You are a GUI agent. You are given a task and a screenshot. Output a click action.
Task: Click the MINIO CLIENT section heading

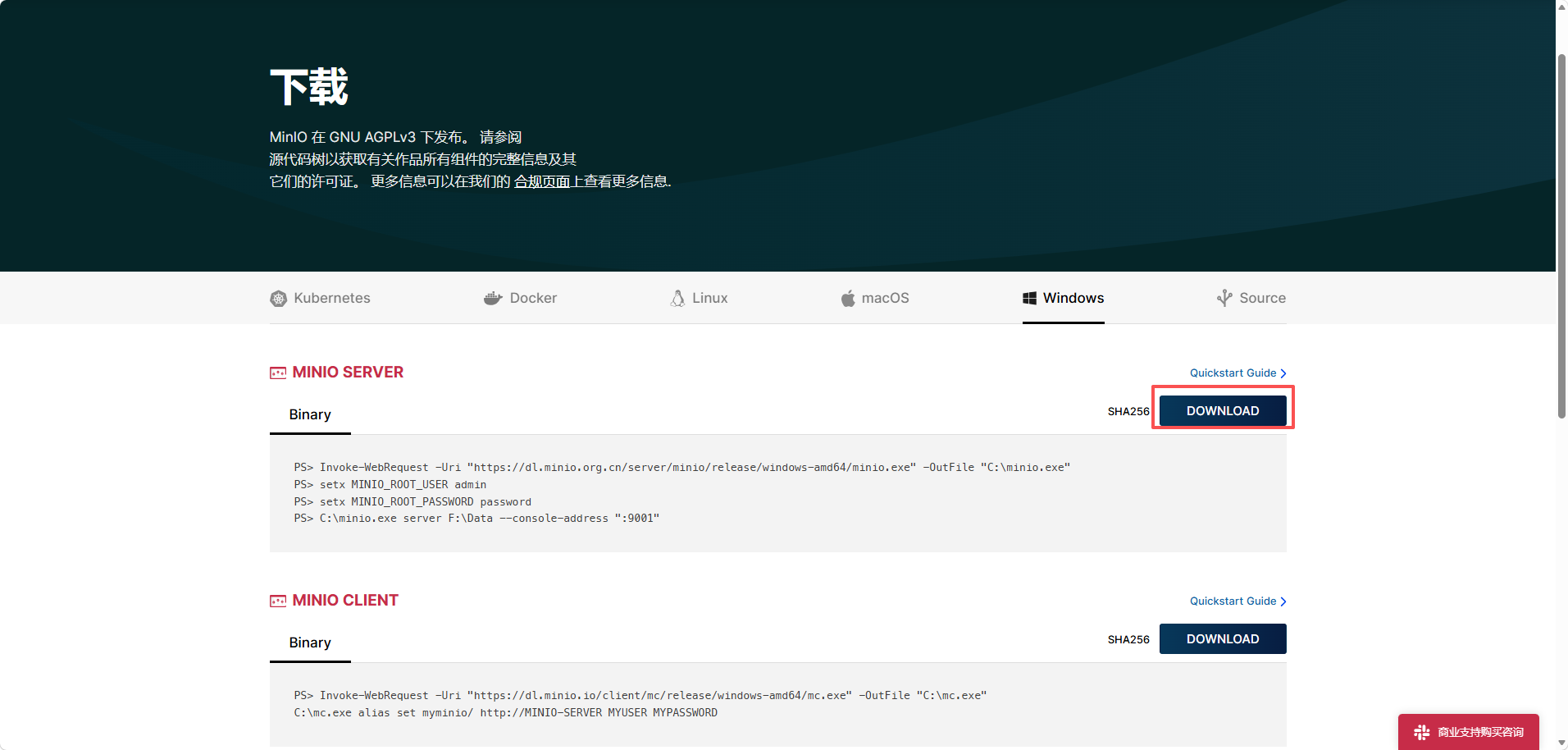(345, 601)
